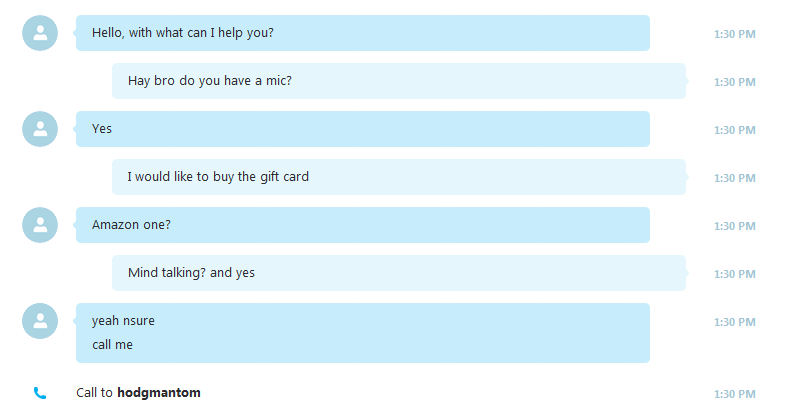Click avatar beside "Hello, with what can I help you?"
The image size is (808, 417).
point(40,33)
